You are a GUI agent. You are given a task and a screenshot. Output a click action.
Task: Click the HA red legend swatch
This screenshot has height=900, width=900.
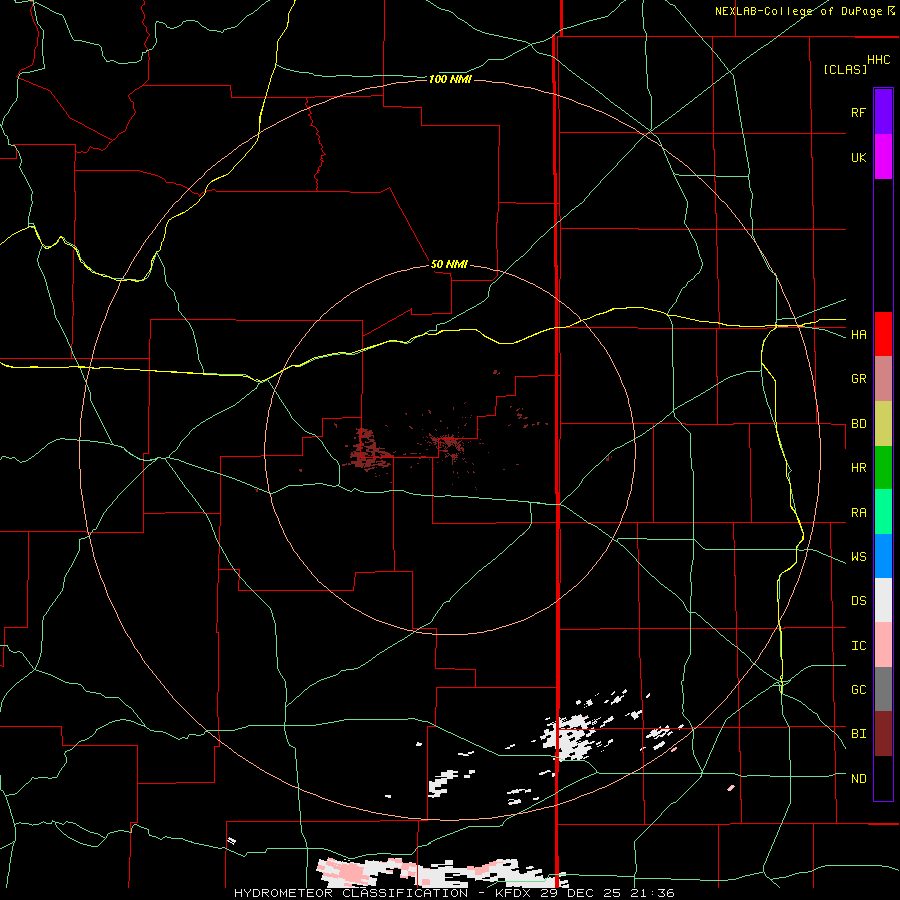[883, 334]
